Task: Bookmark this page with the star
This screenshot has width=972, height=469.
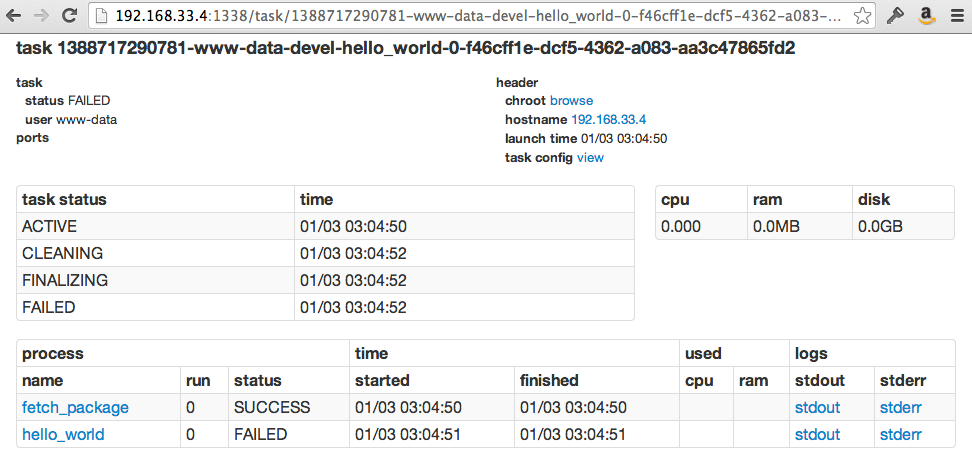Action: pos(862,16)
